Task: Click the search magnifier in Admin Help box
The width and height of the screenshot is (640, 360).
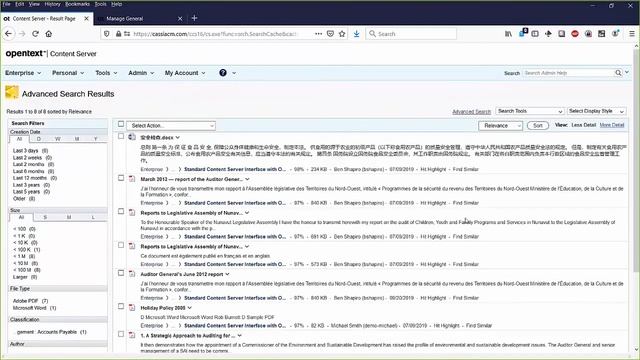Action: (618, 73)
